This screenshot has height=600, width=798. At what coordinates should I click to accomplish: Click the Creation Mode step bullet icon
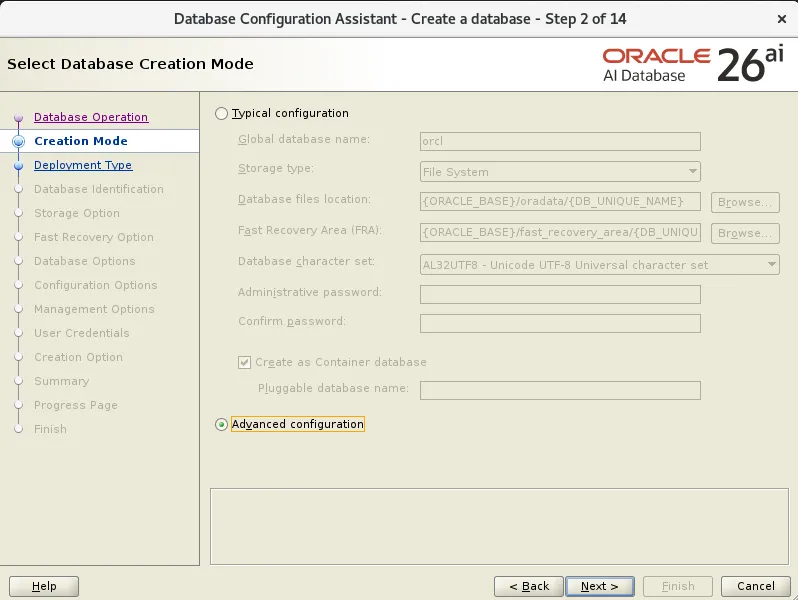coord(19,141)
